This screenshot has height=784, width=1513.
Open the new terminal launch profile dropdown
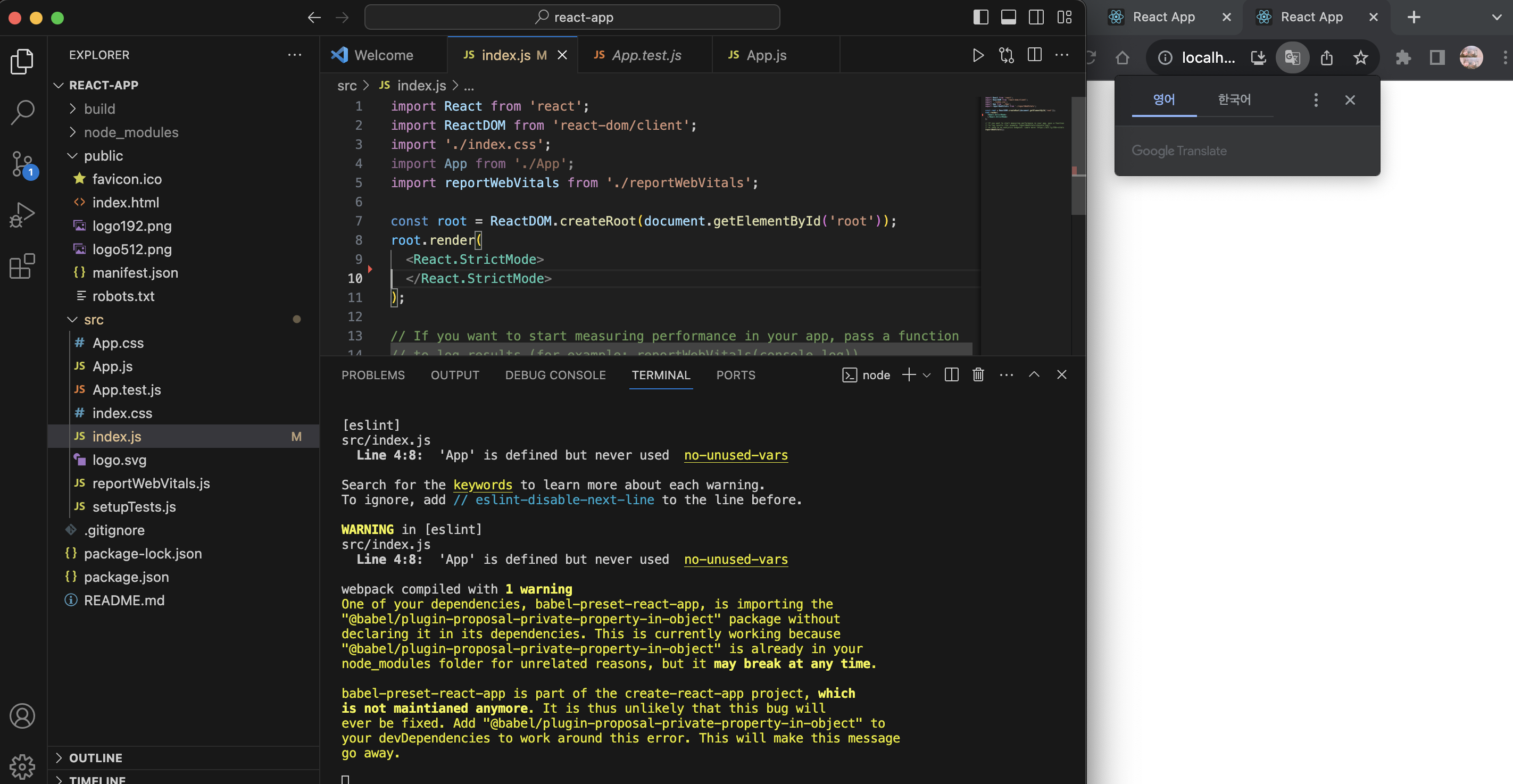coord(927,376)
